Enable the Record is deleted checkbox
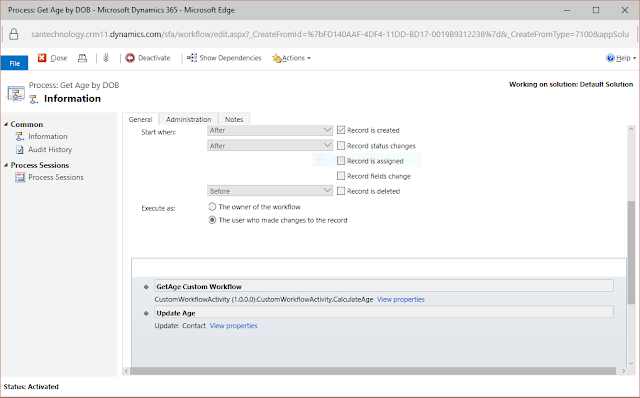640x398 pixels. 341,191
